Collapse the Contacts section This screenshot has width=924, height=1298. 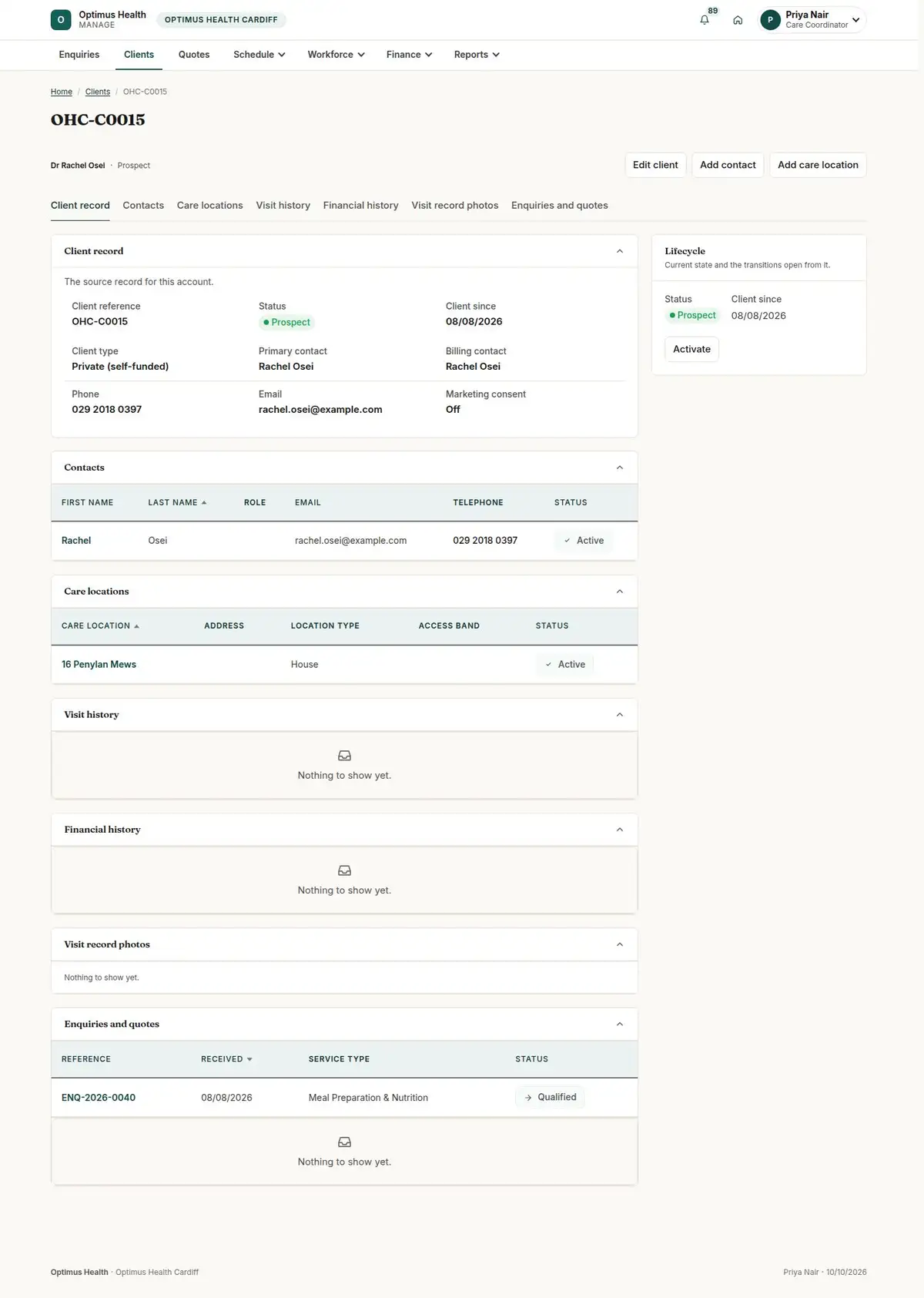coord(620,468)
